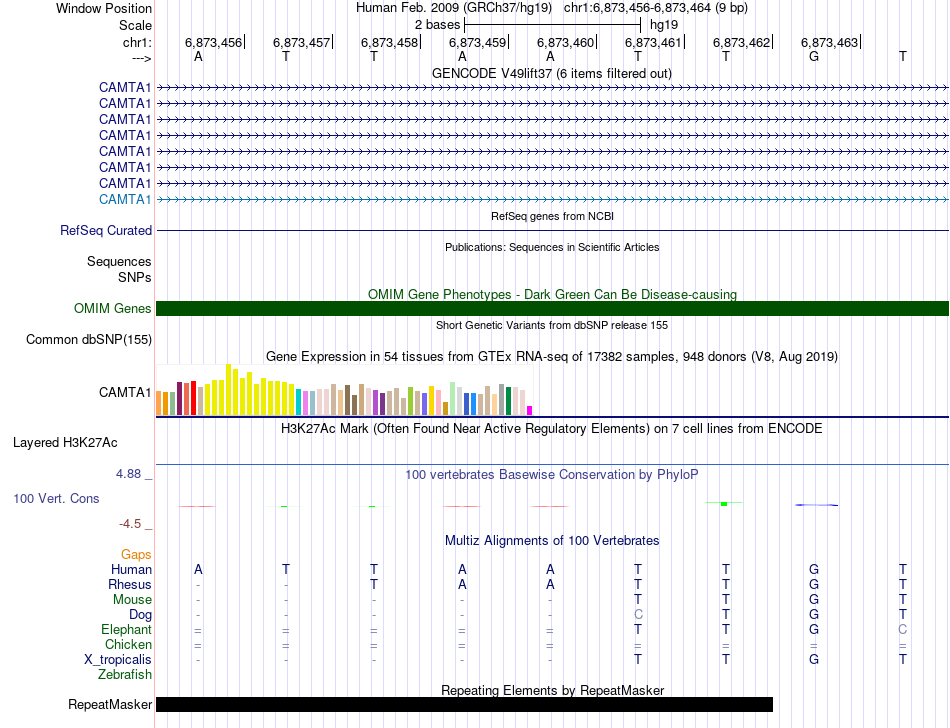The image size is (950, 728).
Task: Open the RefSeq Curated track label
Action: (105, 231)
